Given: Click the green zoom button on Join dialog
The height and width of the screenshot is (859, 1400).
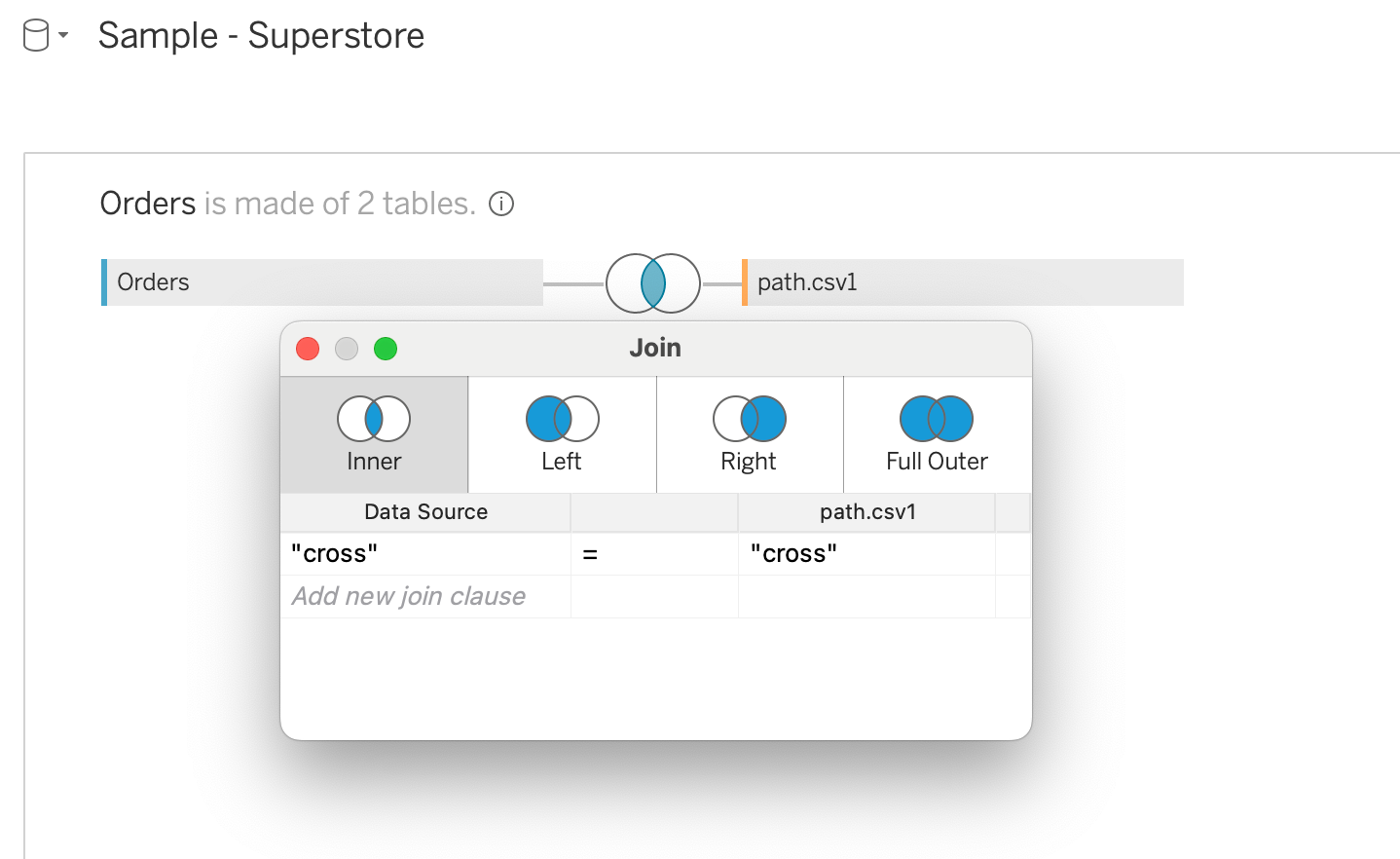Looking at the screenshot, I should click(x=386, y=349).
